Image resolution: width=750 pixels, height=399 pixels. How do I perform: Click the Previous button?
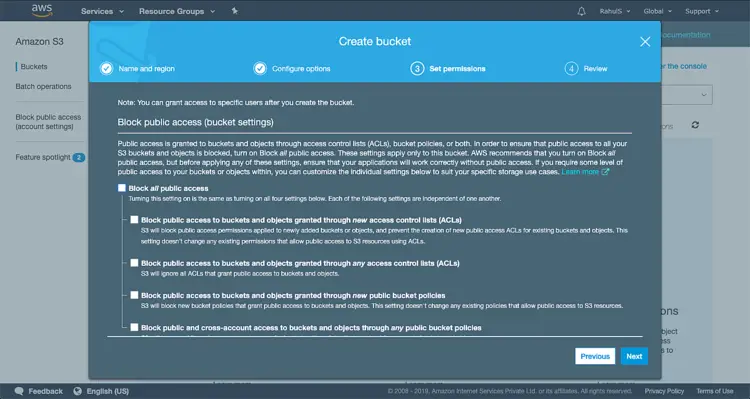coord(595,356)
